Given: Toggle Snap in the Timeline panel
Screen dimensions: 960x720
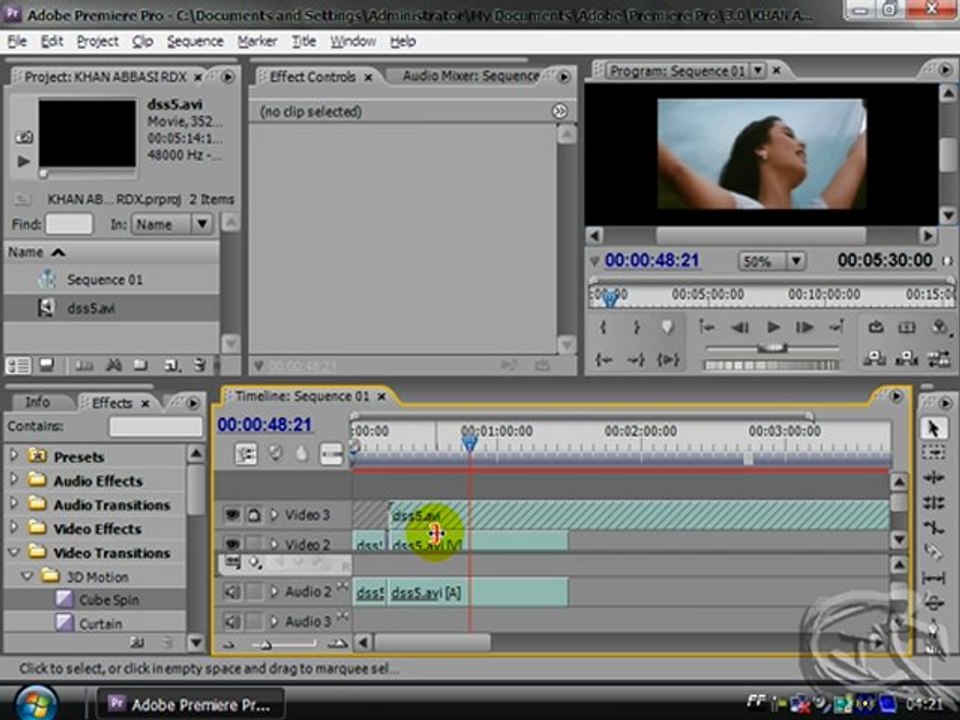Looking at the screenshot, I should 246,454.
